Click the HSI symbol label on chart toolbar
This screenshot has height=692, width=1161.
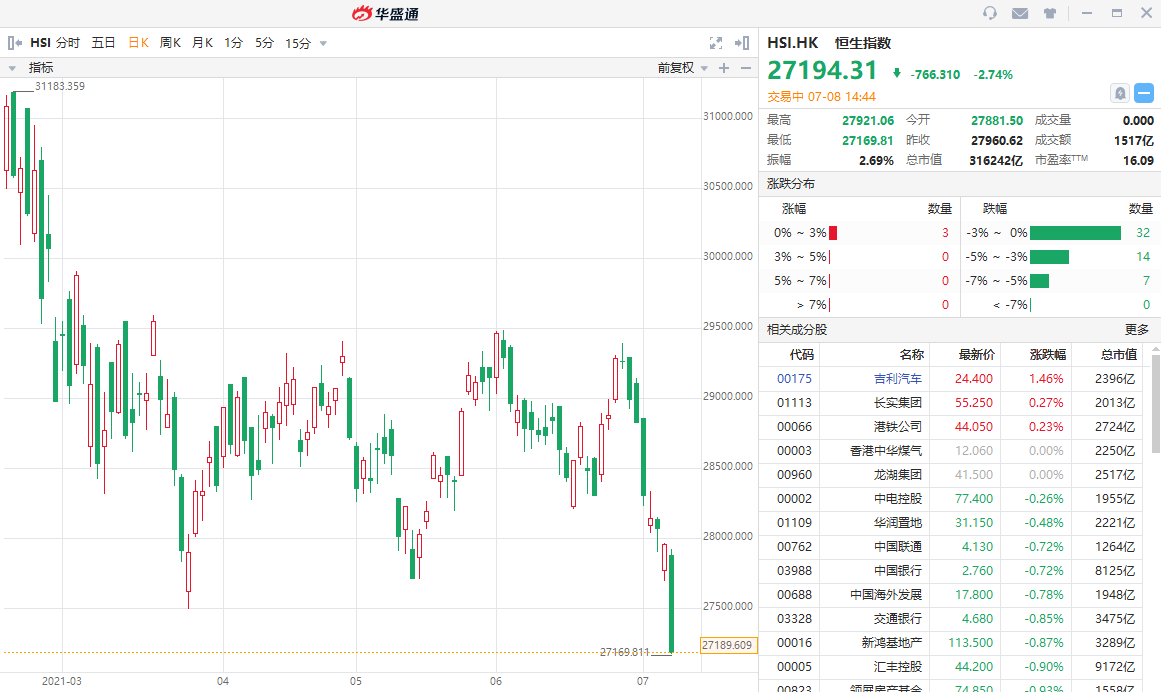pos(40,43)
